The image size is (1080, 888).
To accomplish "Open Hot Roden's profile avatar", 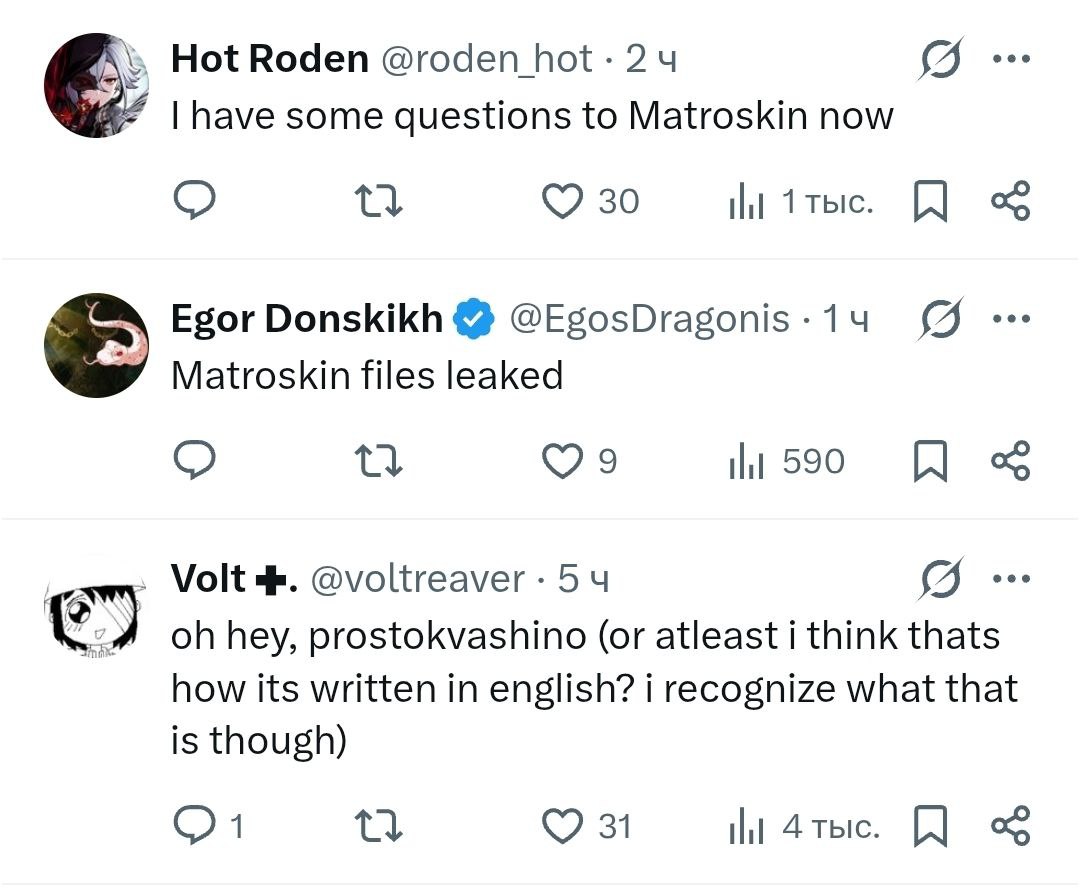I will [x=96, y=84].
